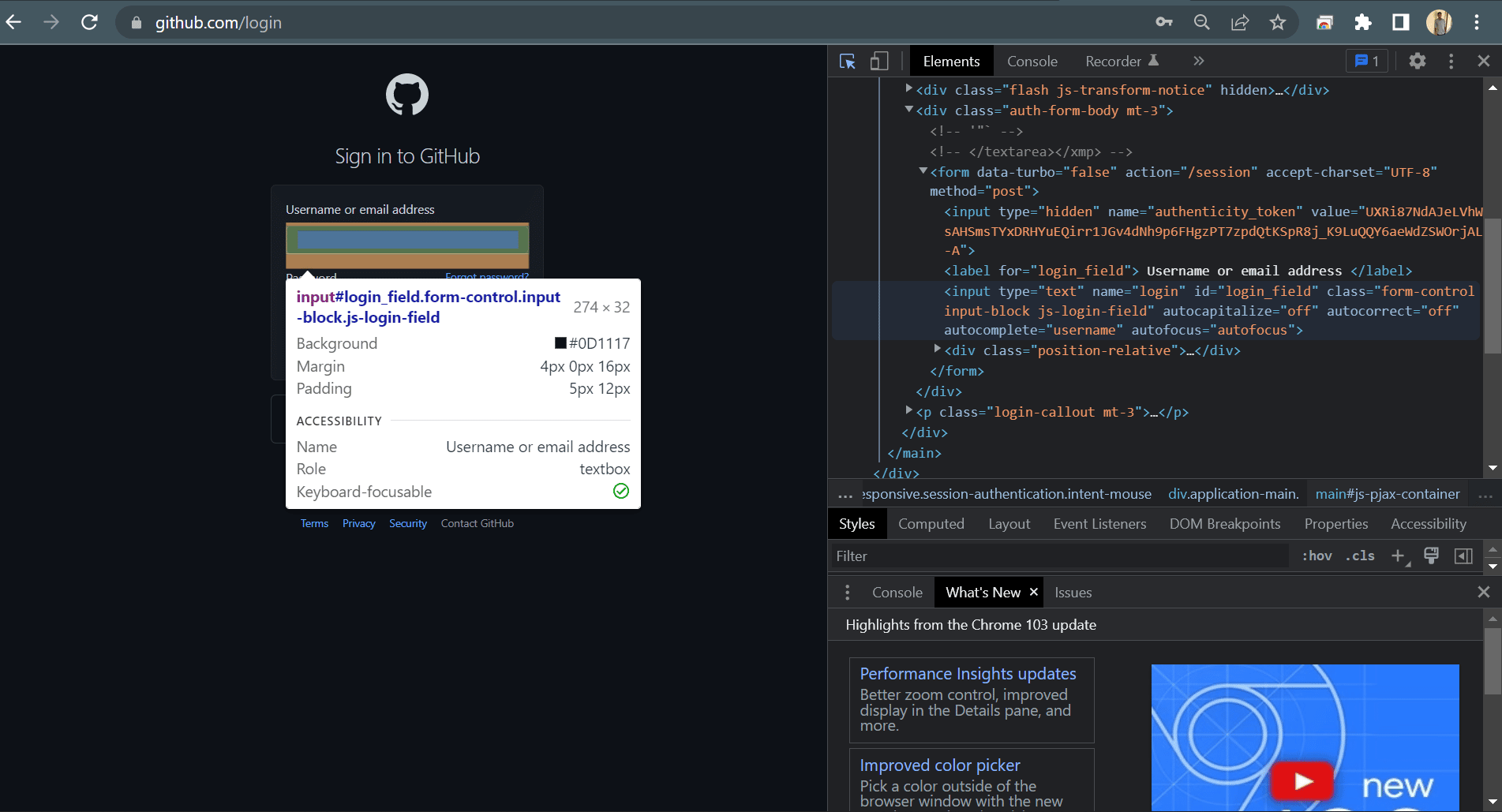This screenshot has height=812, width=1502.
Task: Click the password key icon in address bar
Action: point(1163,22)
